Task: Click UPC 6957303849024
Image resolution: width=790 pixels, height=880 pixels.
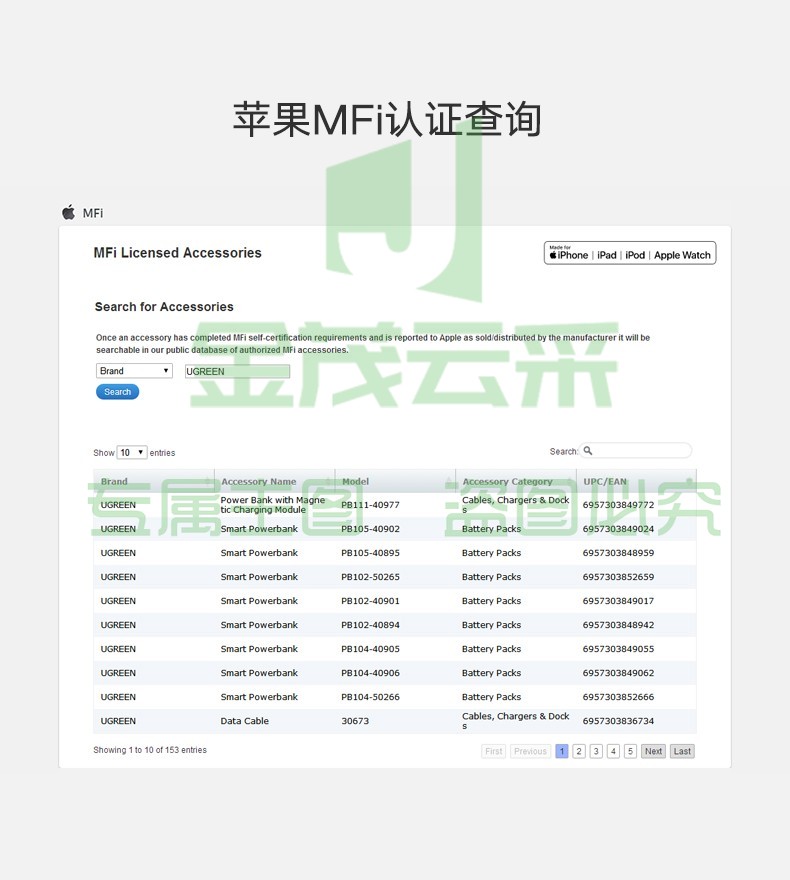Action: [618, 529]
